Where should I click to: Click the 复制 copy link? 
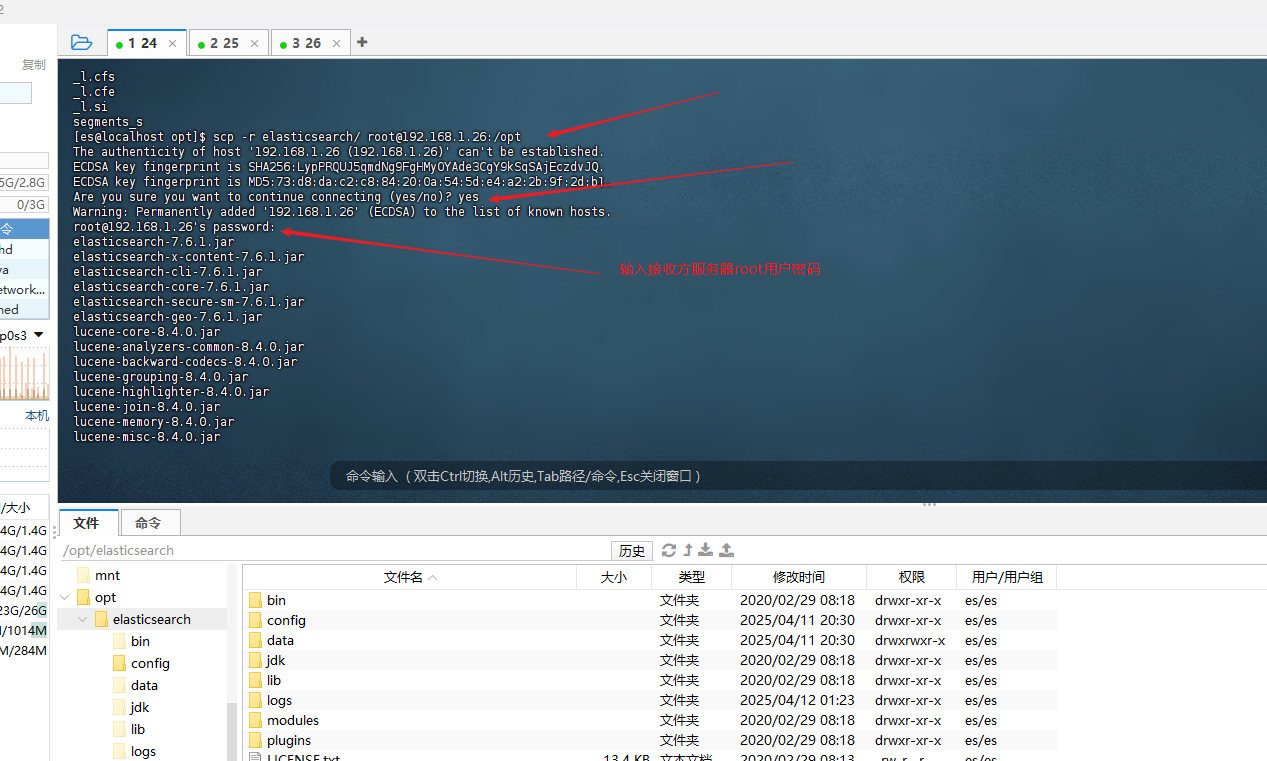[34, 64]
